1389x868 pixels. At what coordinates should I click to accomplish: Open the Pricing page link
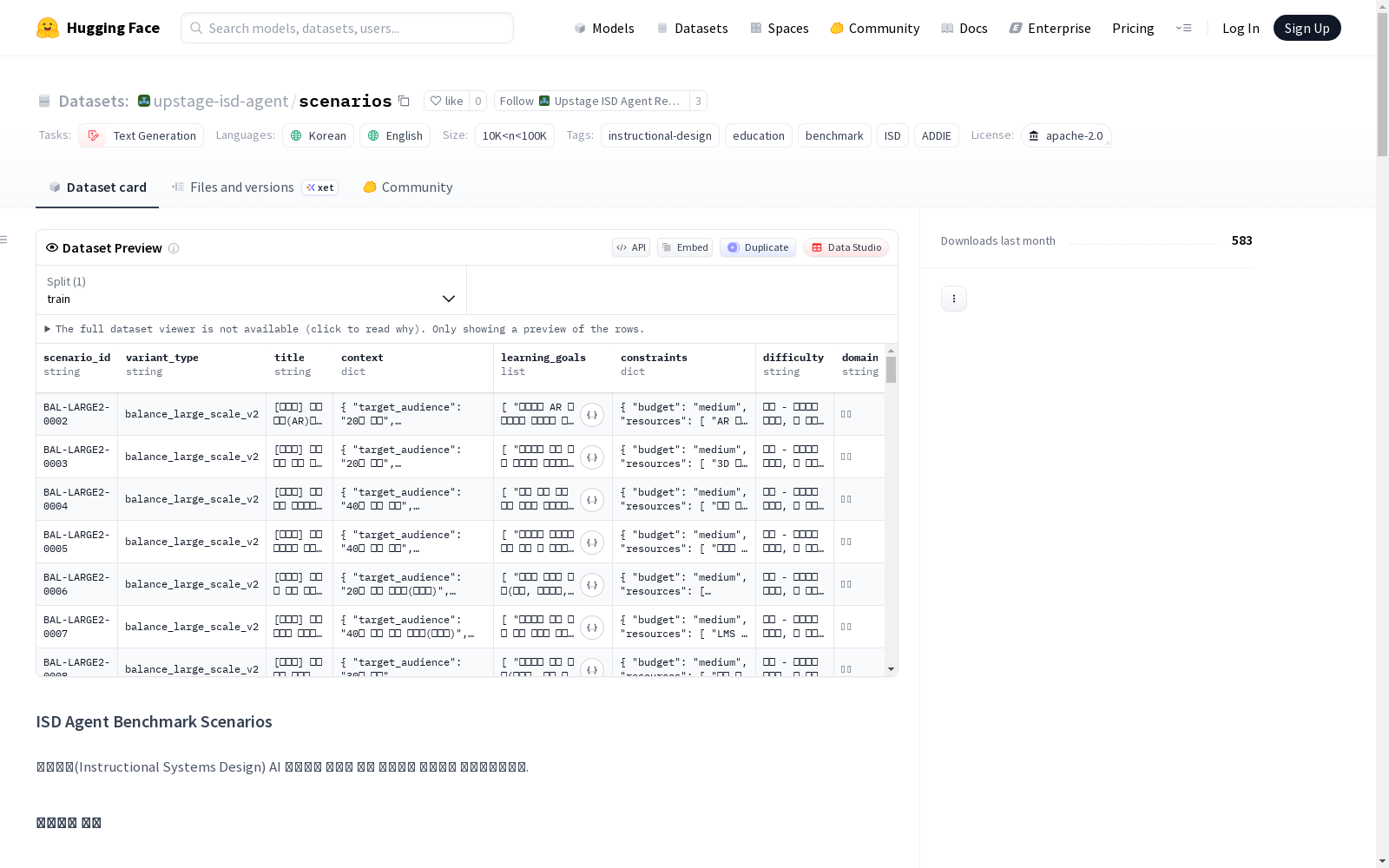[x=1133, y=28]
